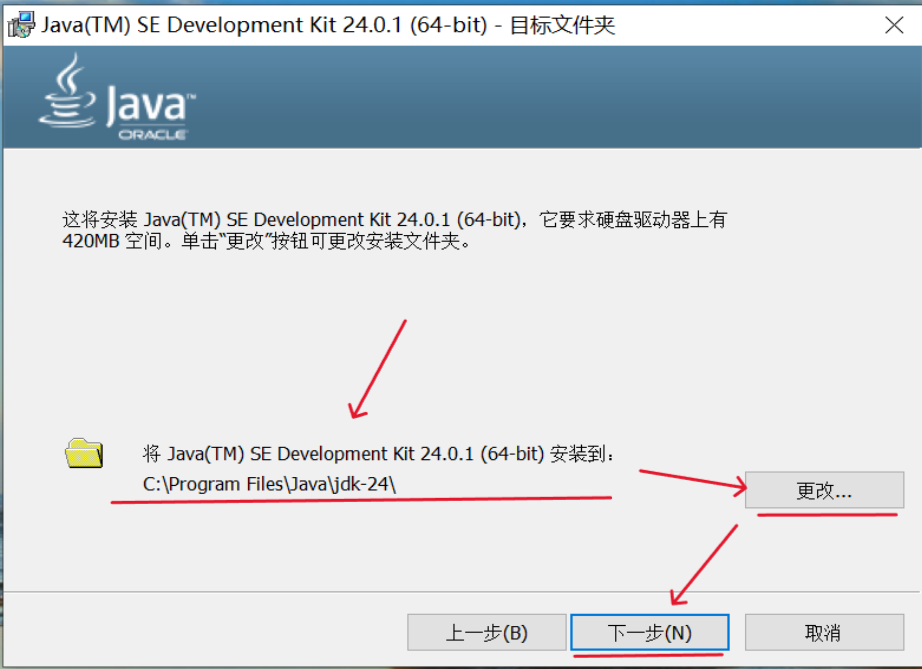
Task: Click the gray bottom button strip area
Action: pos(200,632)
